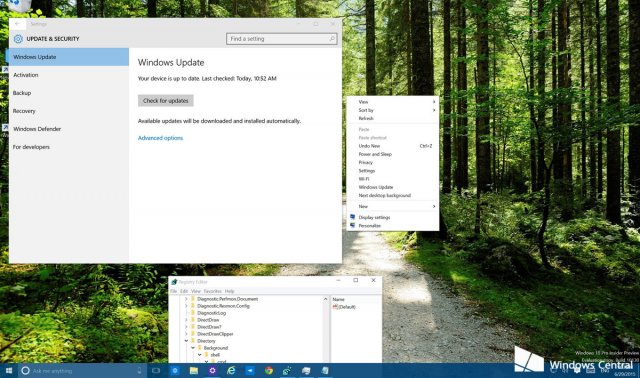Viewport: 640px width, 378px height.
Task: Launch Google Chrome from the taskbar
Action: (269, 371)
